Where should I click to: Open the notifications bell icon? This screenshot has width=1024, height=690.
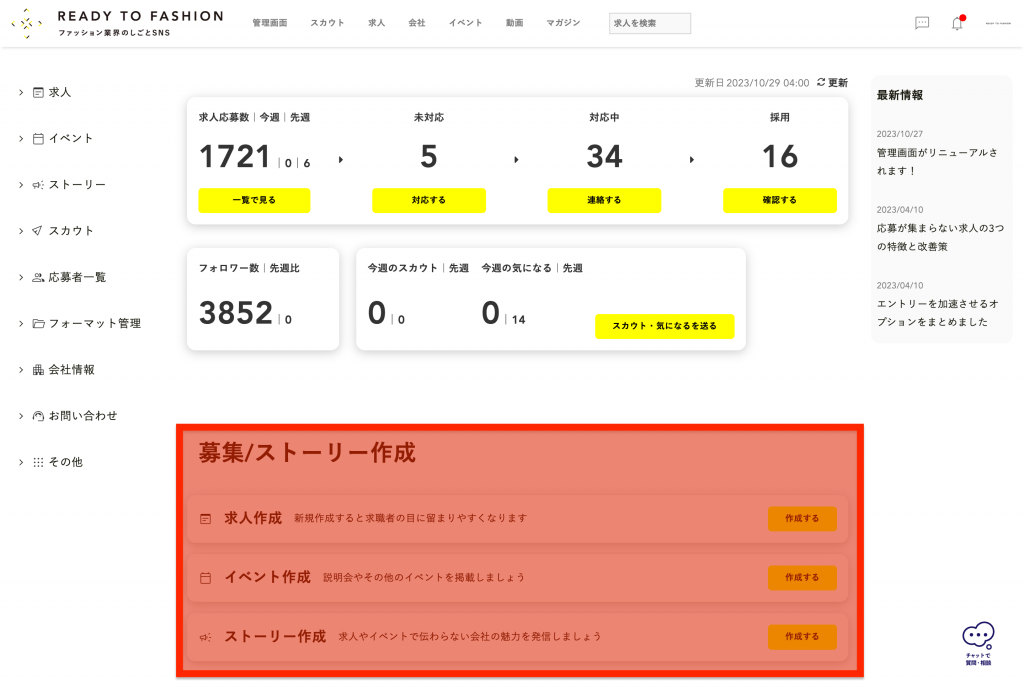tap(957, 23)
